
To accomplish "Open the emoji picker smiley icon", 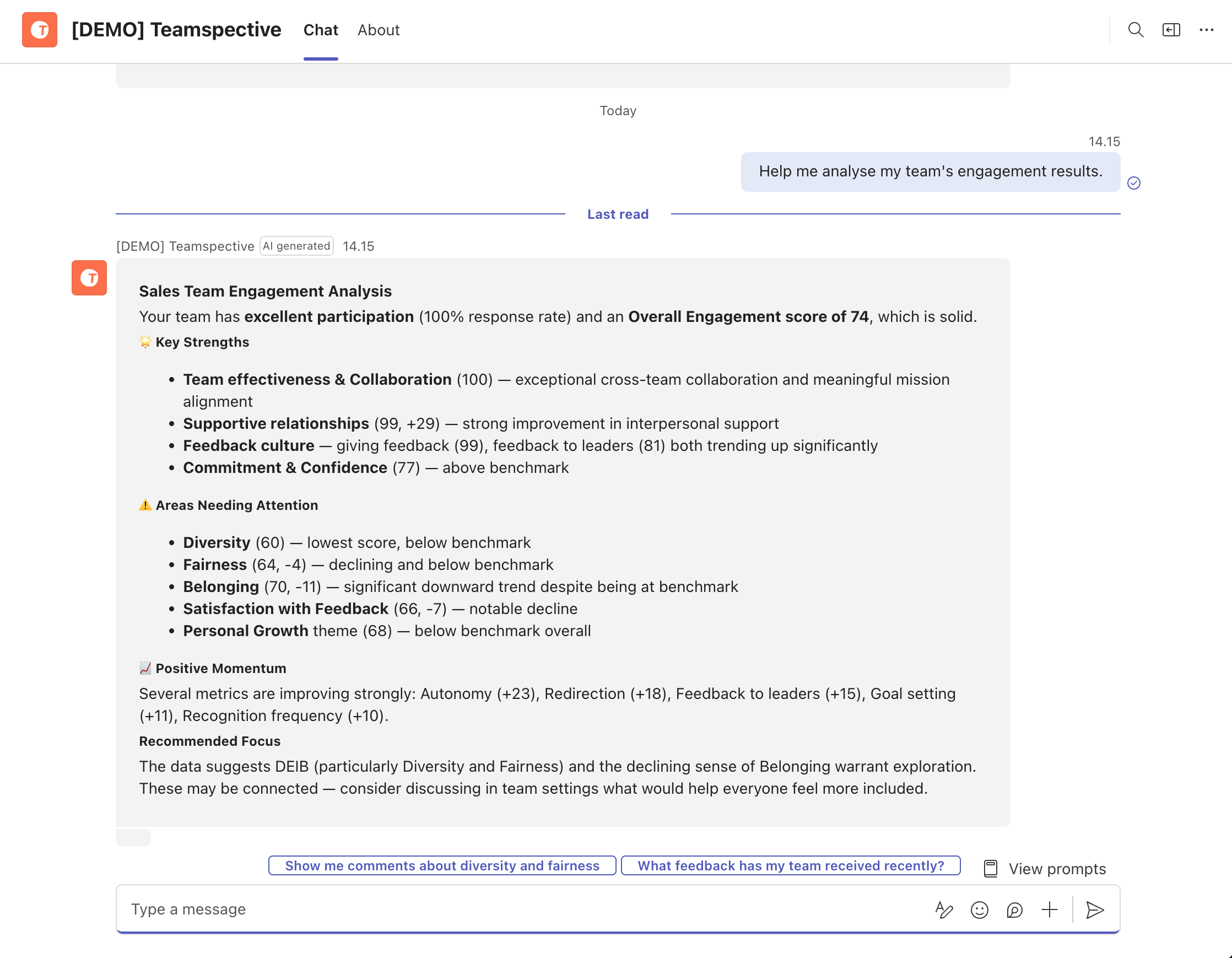I will click(x=979, y=909).
